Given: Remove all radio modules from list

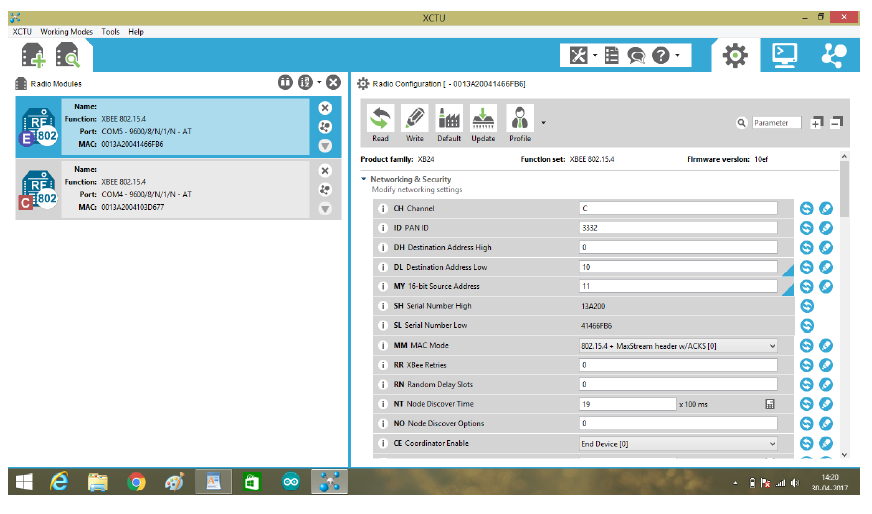Looking at the screenshot, I should pyautogui.click(x=333, y=83).
